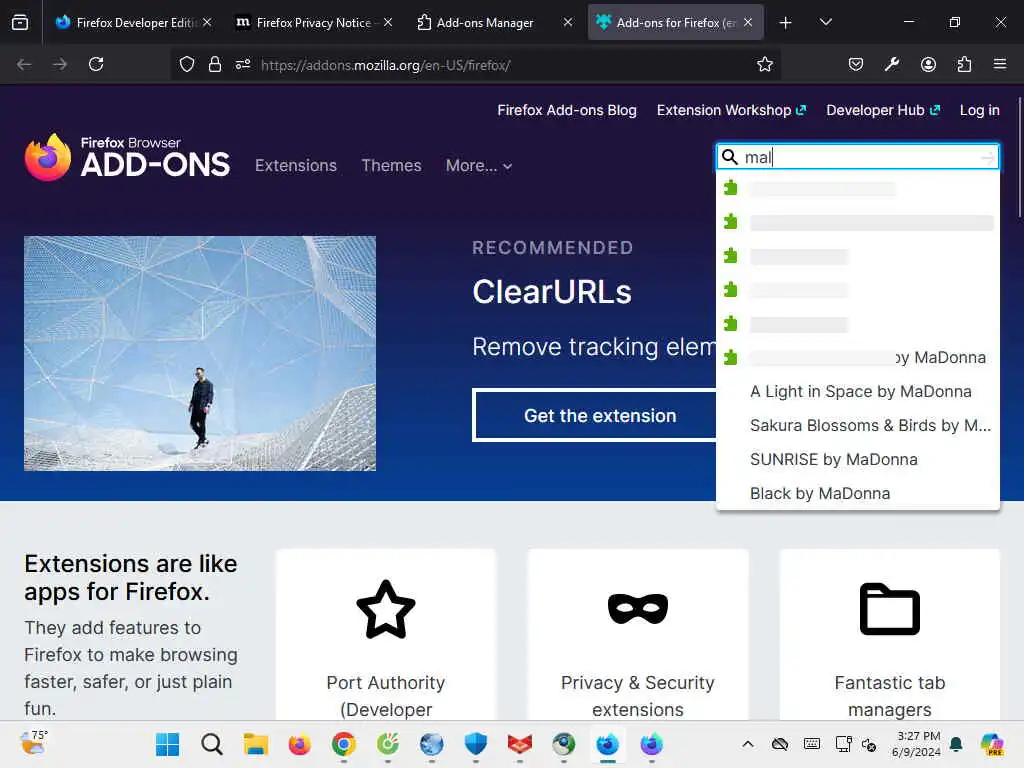
Task: Open Developer Hub link
Action: 883,110
